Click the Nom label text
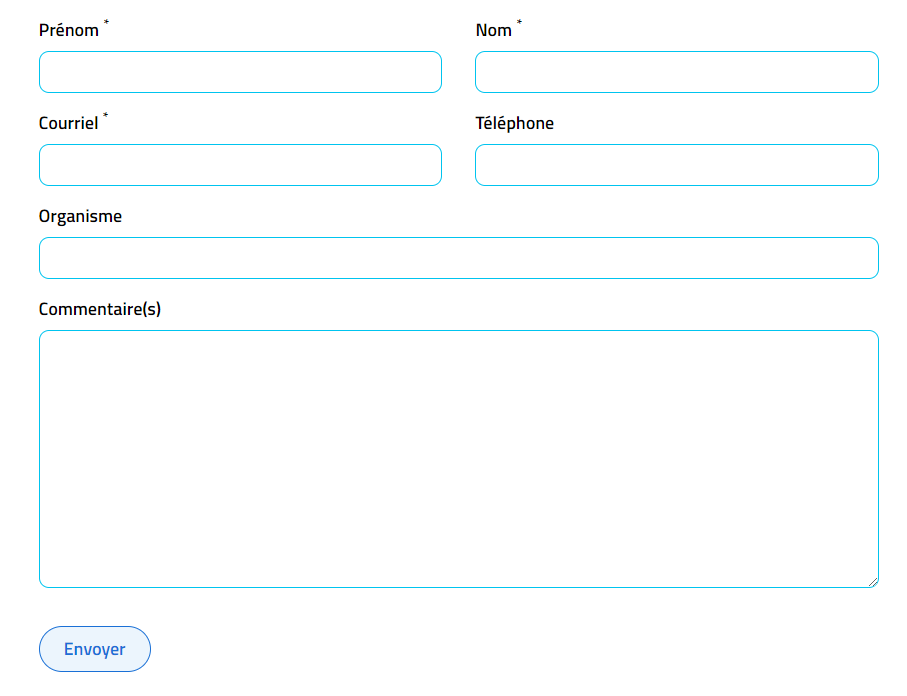The width and height of the screenshot is (907, 696). pyautogui.click(x=493, y=30)
